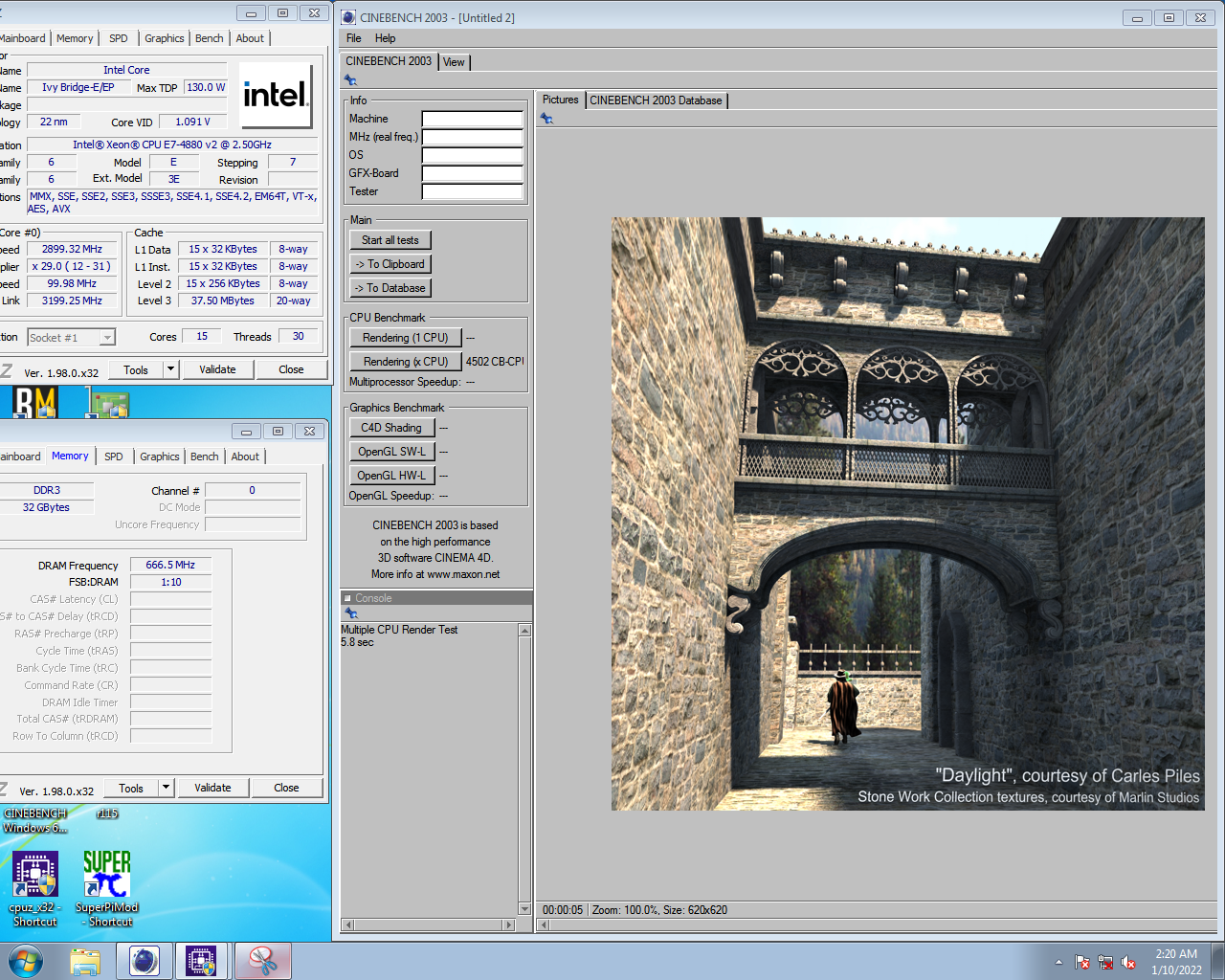
Task: Click the RM desktop icon
Action: tap(35, 402)
